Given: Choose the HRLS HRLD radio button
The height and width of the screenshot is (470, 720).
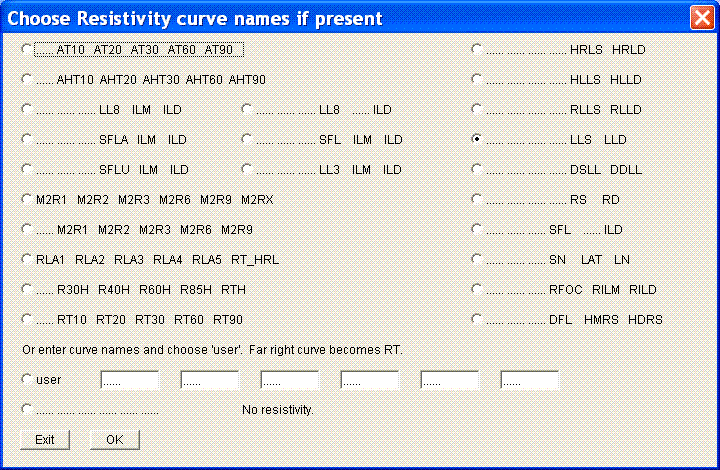Looking at the screenshot, I should click(477, 49).
